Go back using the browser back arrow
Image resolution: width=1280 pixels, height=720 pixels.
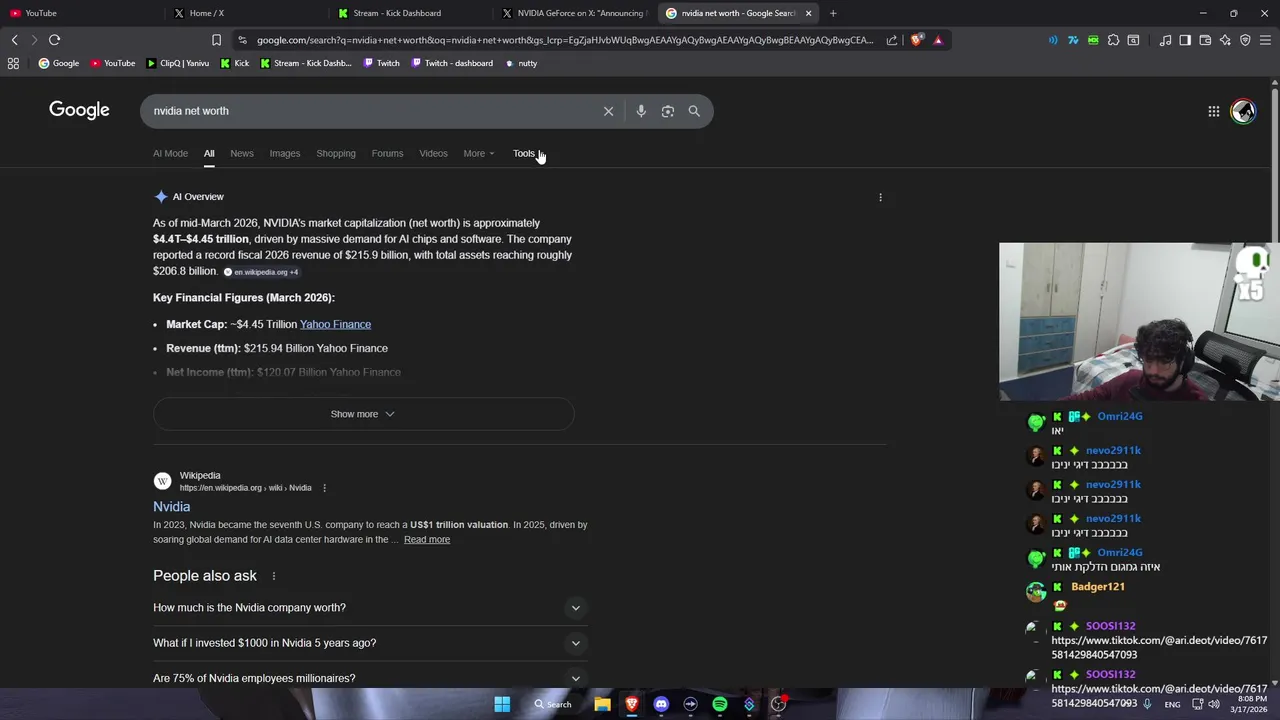(14, 40)
